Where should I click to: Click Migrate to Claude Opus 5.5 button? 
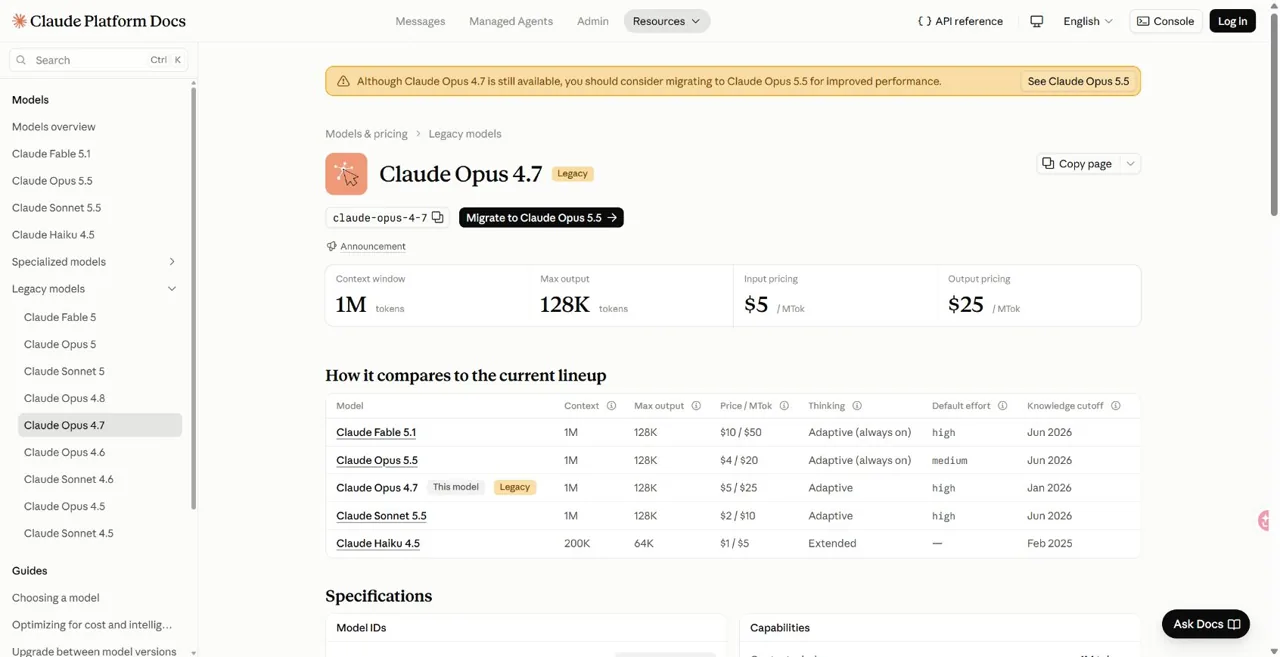541,217
